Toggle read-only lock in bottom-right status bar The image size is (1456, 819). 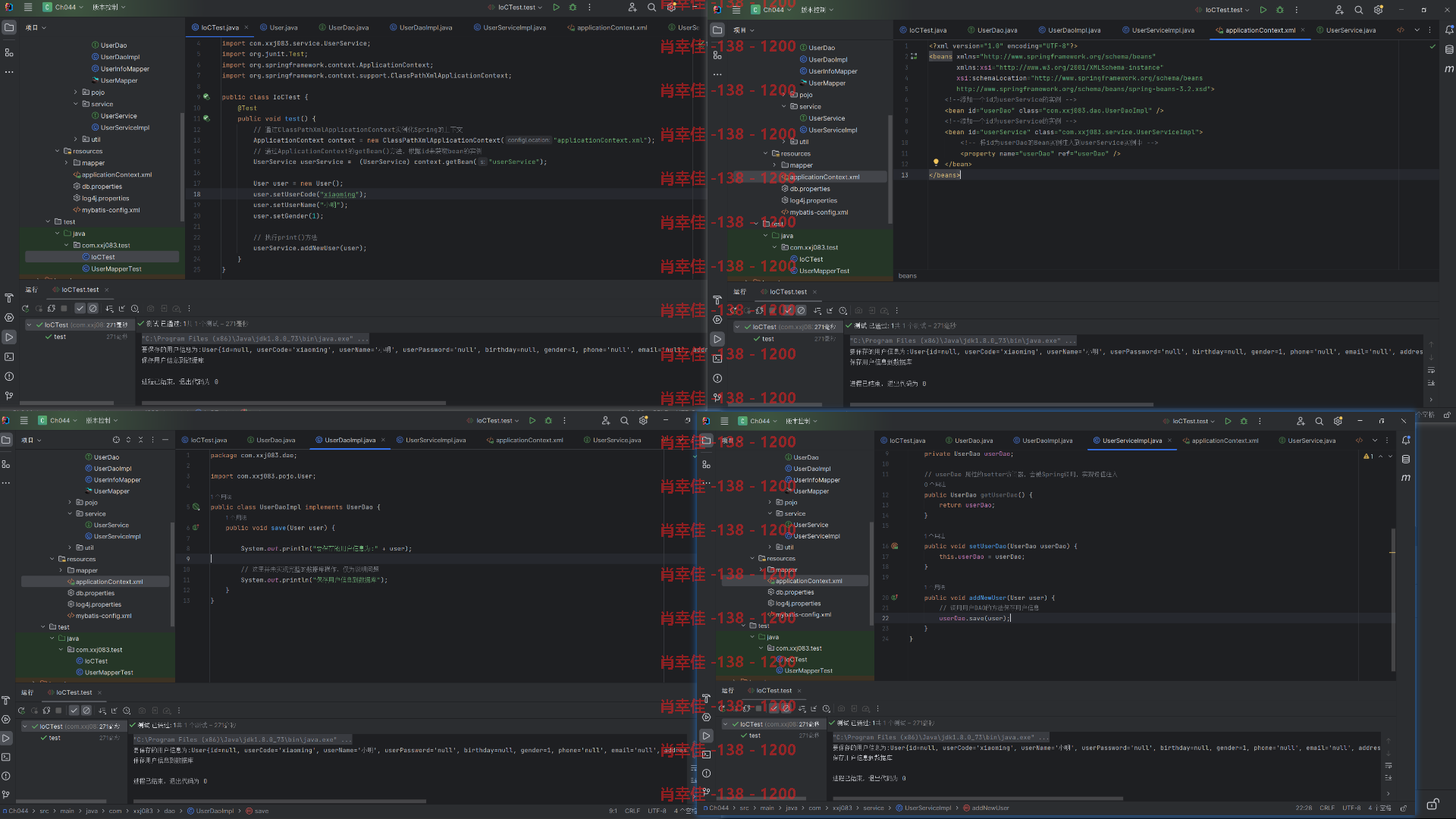point(1404,808)
